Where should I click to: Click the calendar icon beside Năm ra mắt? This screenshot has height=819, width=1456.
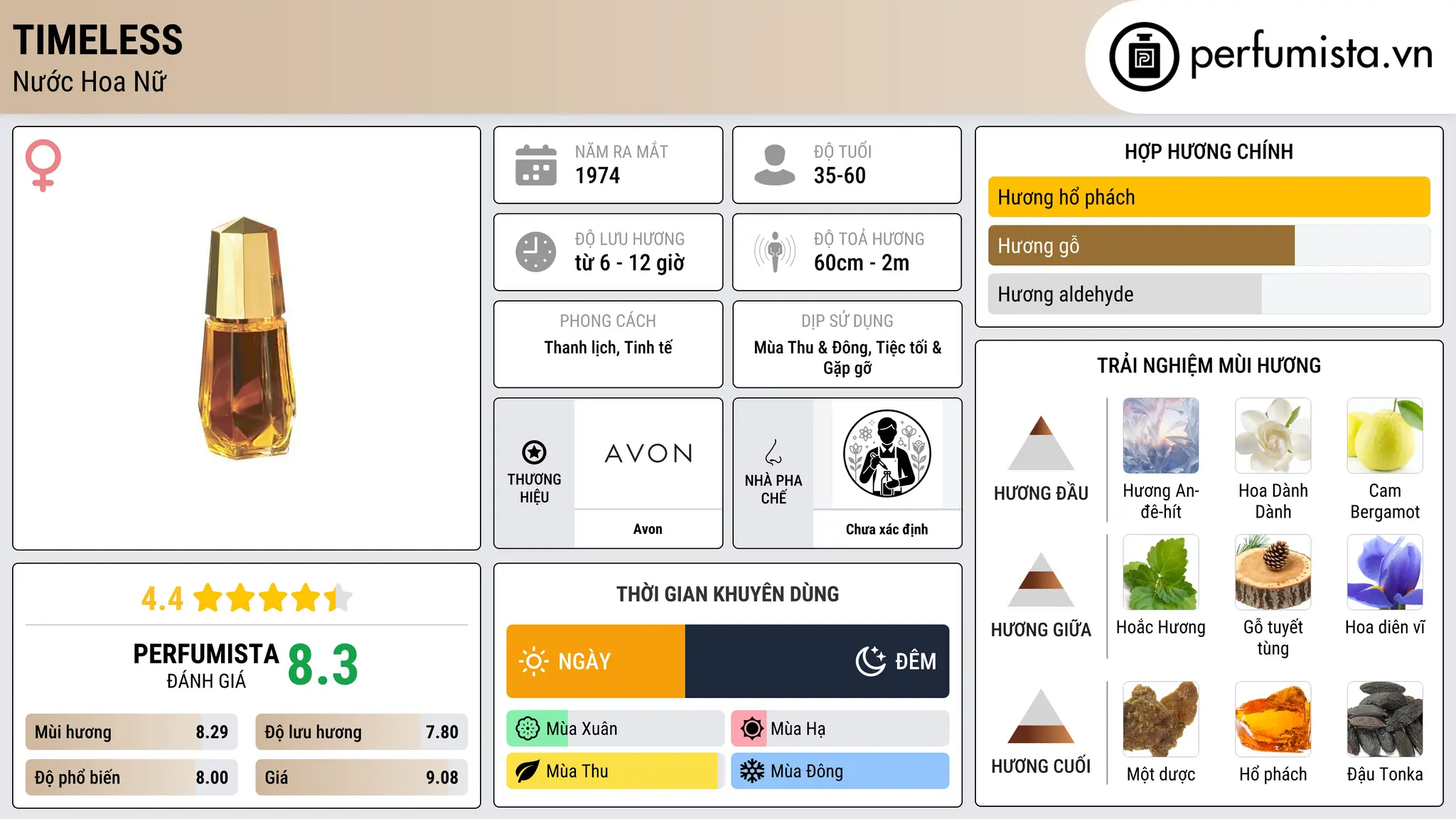coord(536,165)
